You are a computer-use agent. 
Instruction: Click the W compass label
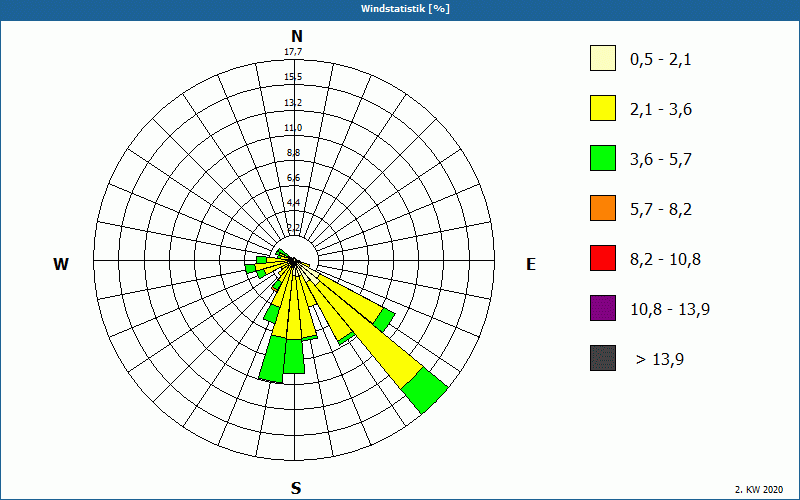pos(61,264)
